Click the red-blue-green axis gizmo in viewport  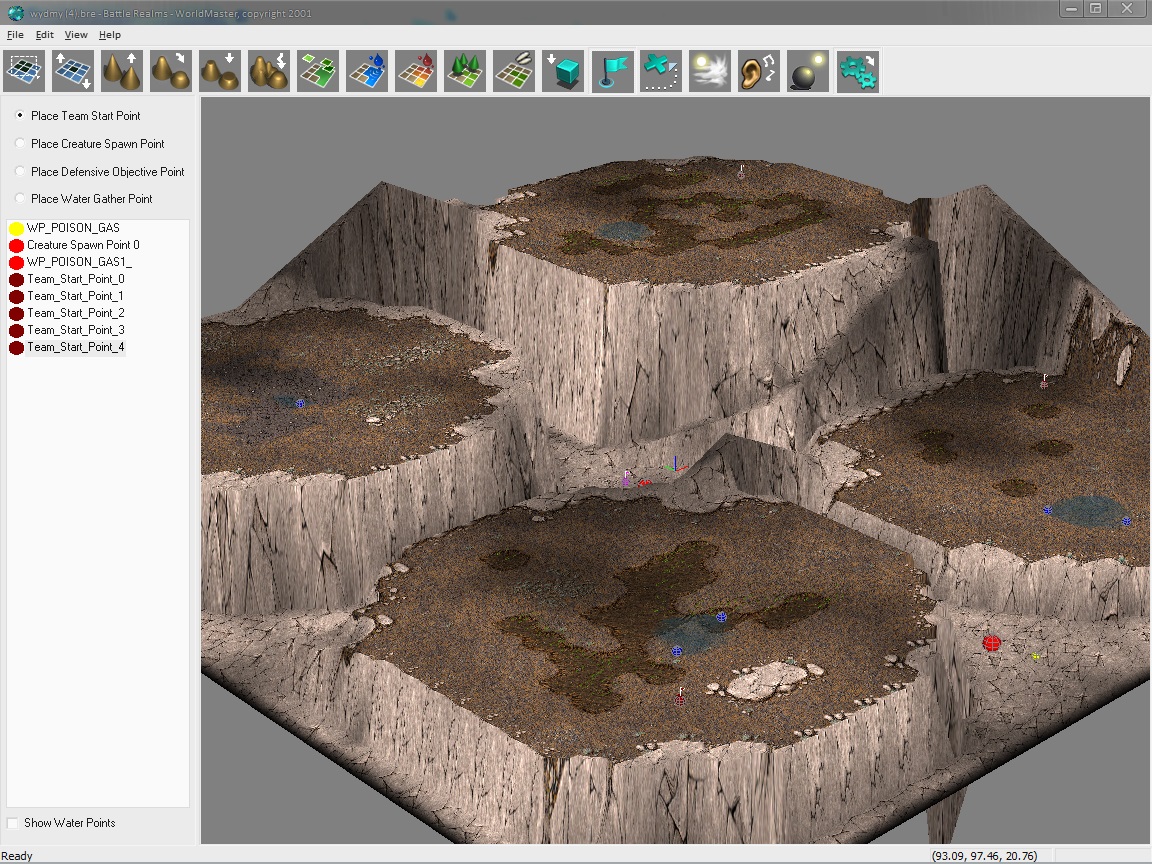[675, 465]
